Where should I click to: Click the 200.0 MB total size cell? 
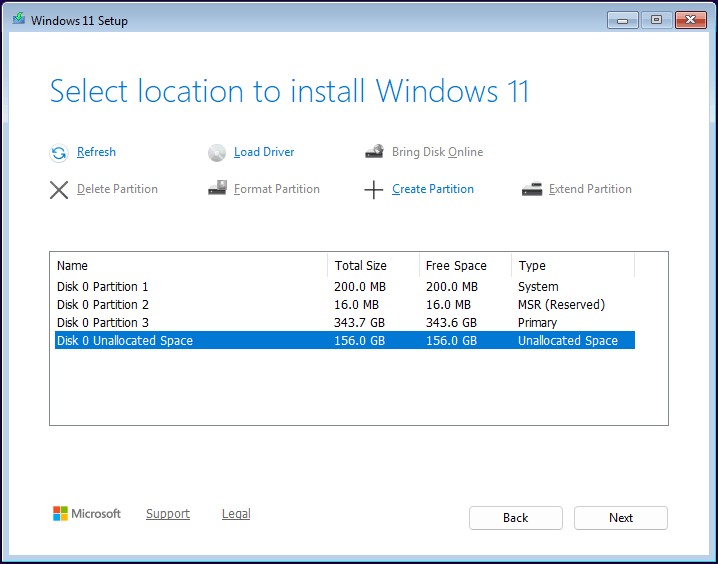click(360, 287)
